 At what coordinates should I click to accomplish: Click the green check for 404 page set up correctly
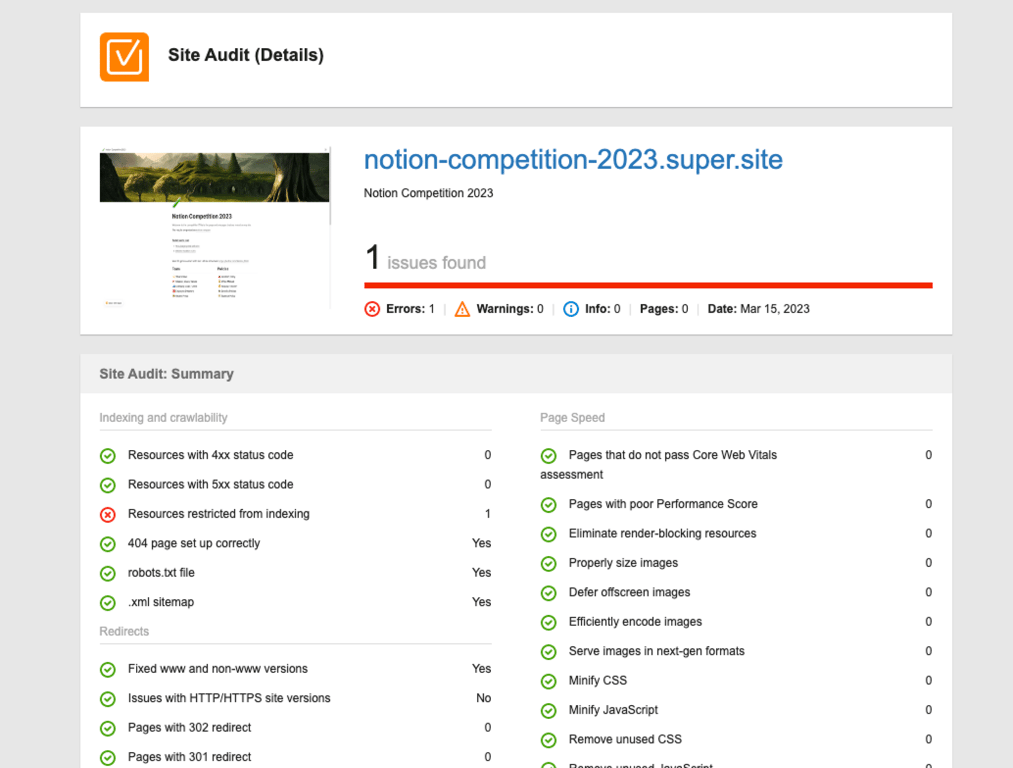click(108, 544)
